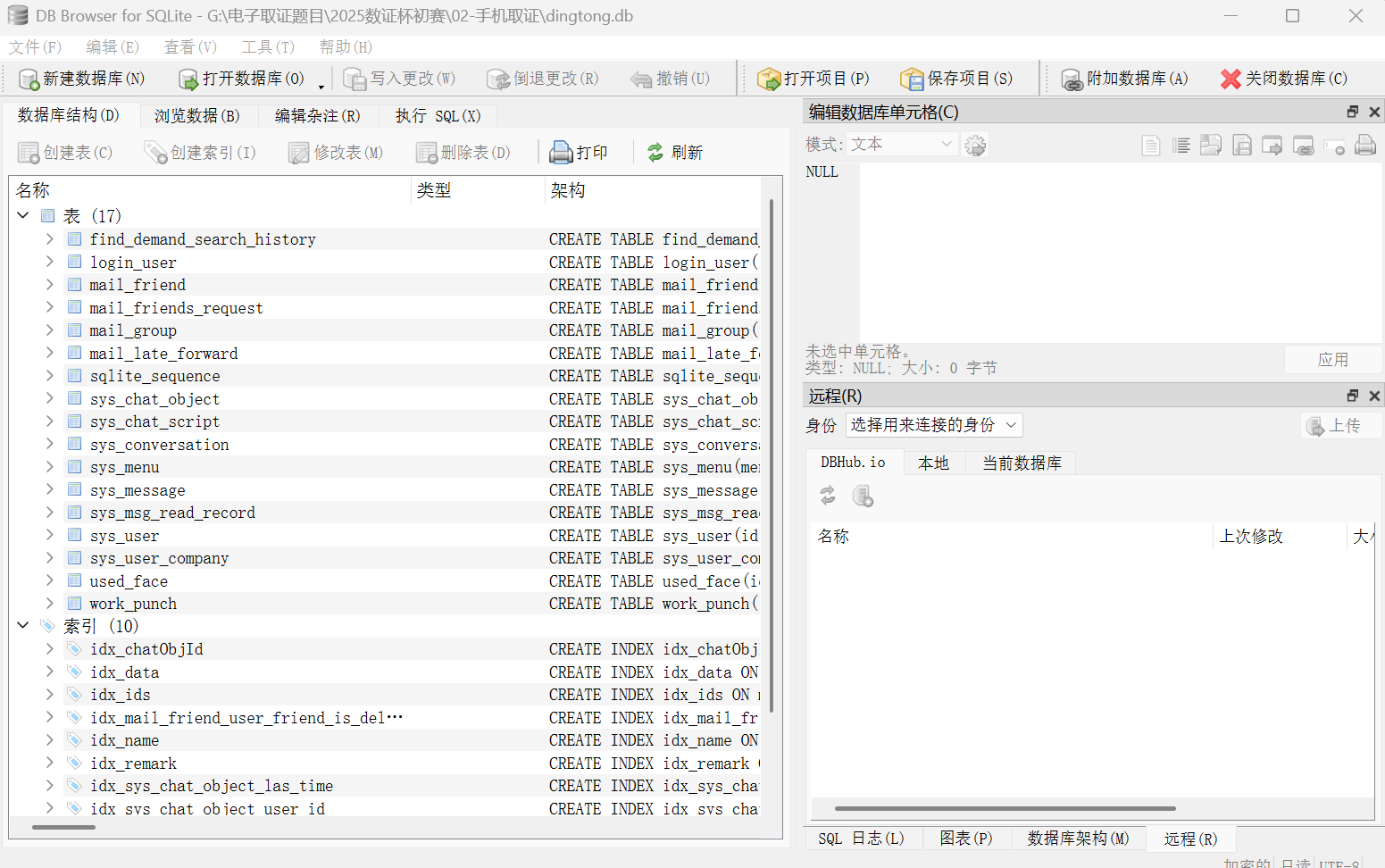Refresh the structure with 刷新 icon
The image size is (1385, 868).
click(x=655, y=153)
